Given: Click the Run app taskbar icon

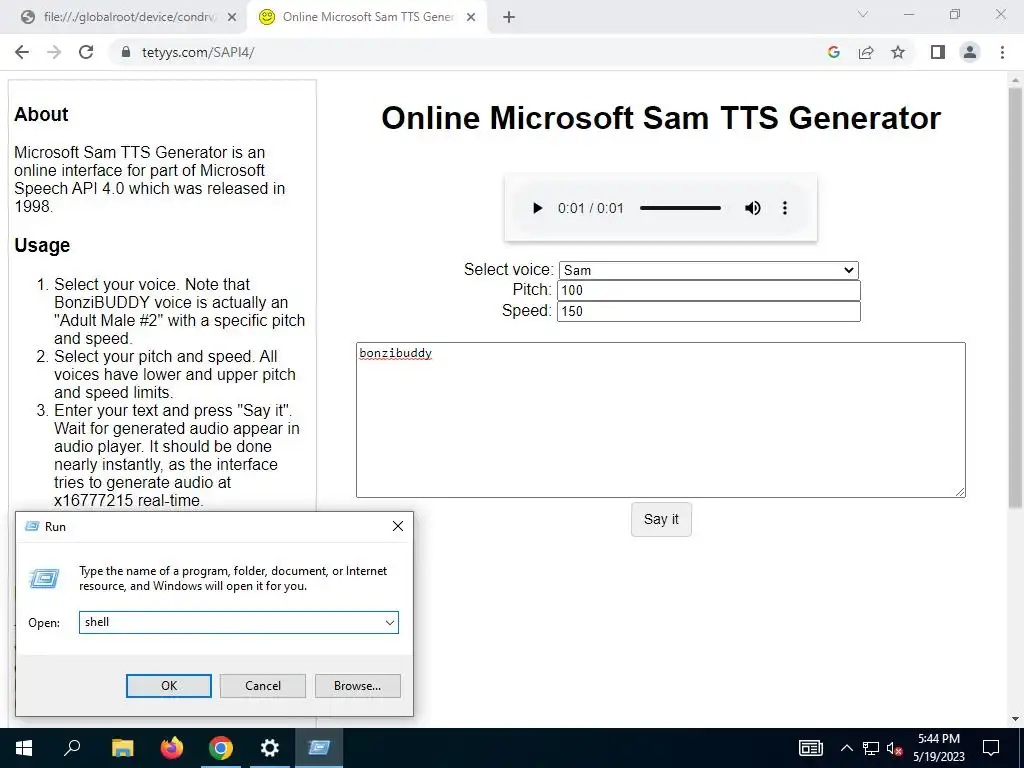Looking at the screenshot, I should point(319,748).
